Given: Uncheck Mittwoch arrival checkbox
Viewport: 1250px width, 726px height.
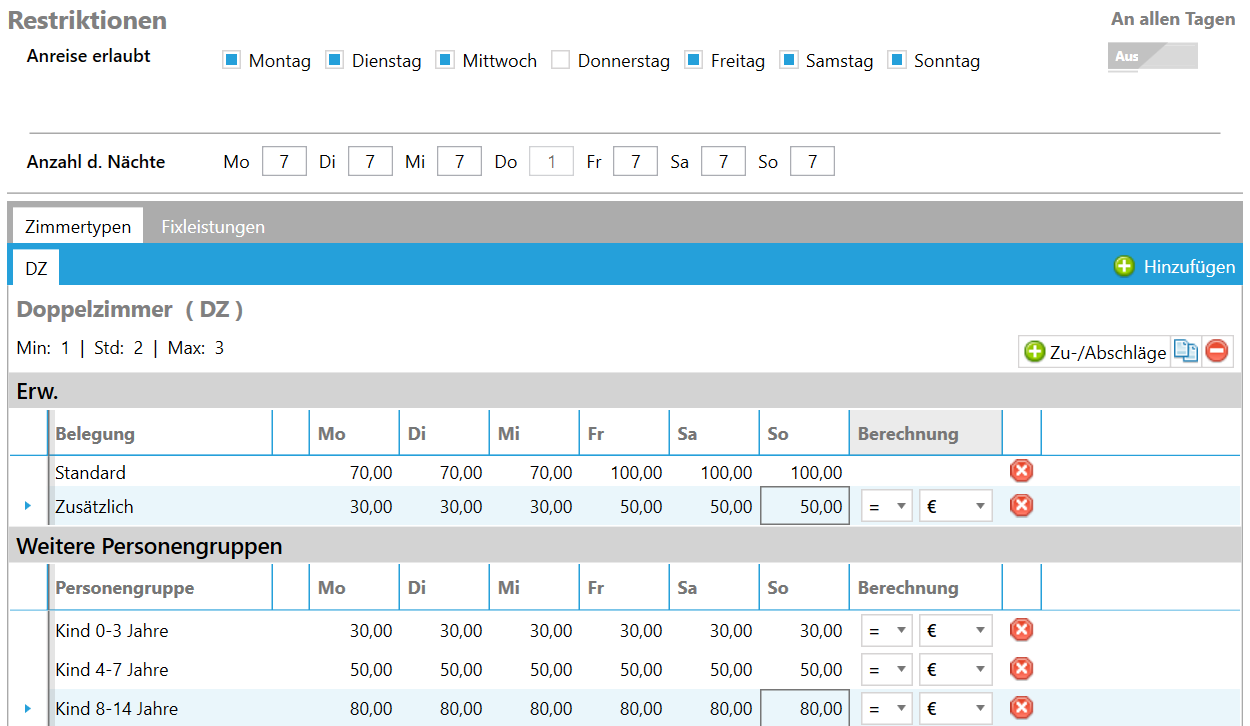Looking at the screenshot, I should pos(446,60).
